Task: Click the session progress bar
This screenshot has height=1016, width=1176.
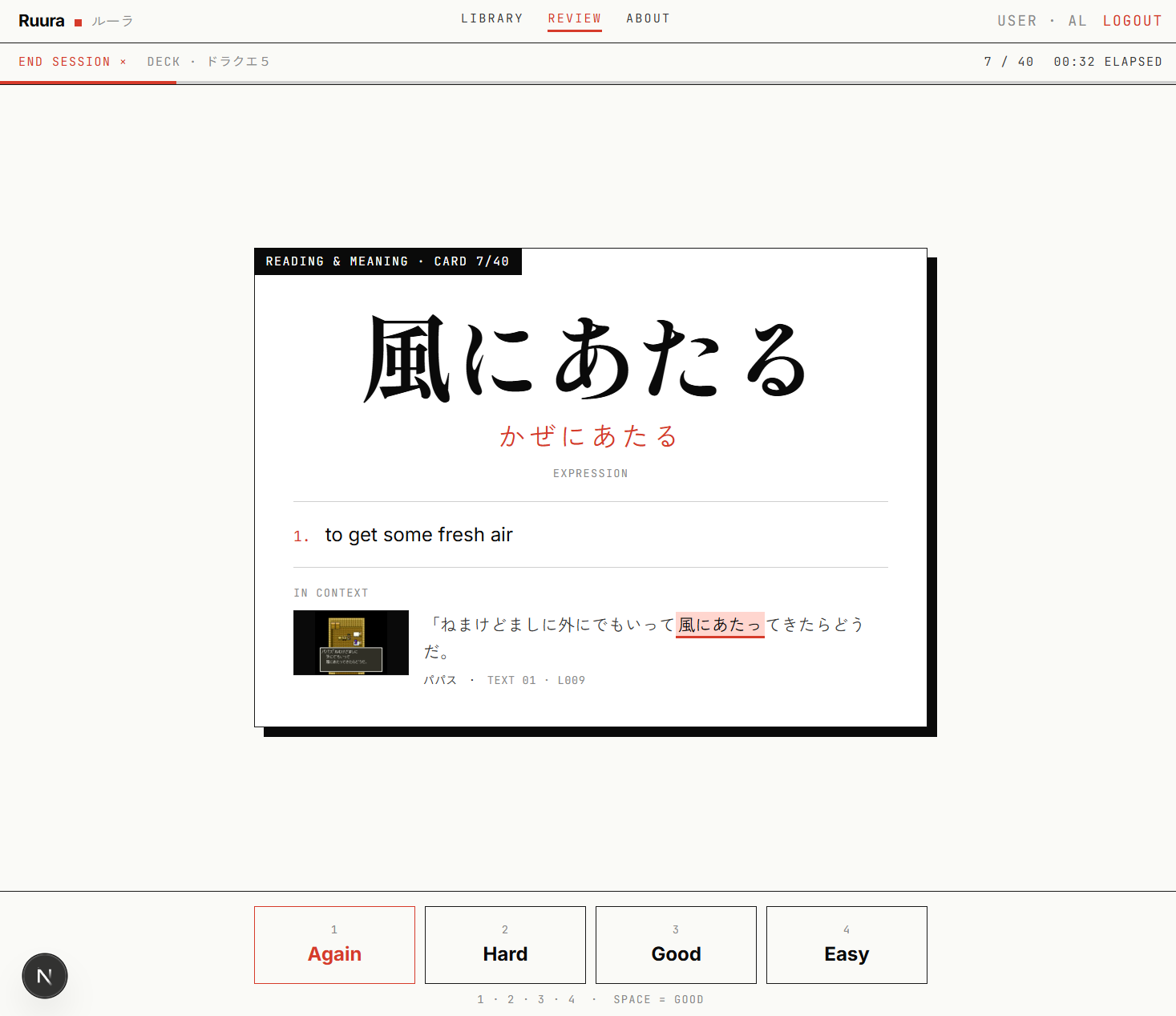Action: click(x=588, y=83)
